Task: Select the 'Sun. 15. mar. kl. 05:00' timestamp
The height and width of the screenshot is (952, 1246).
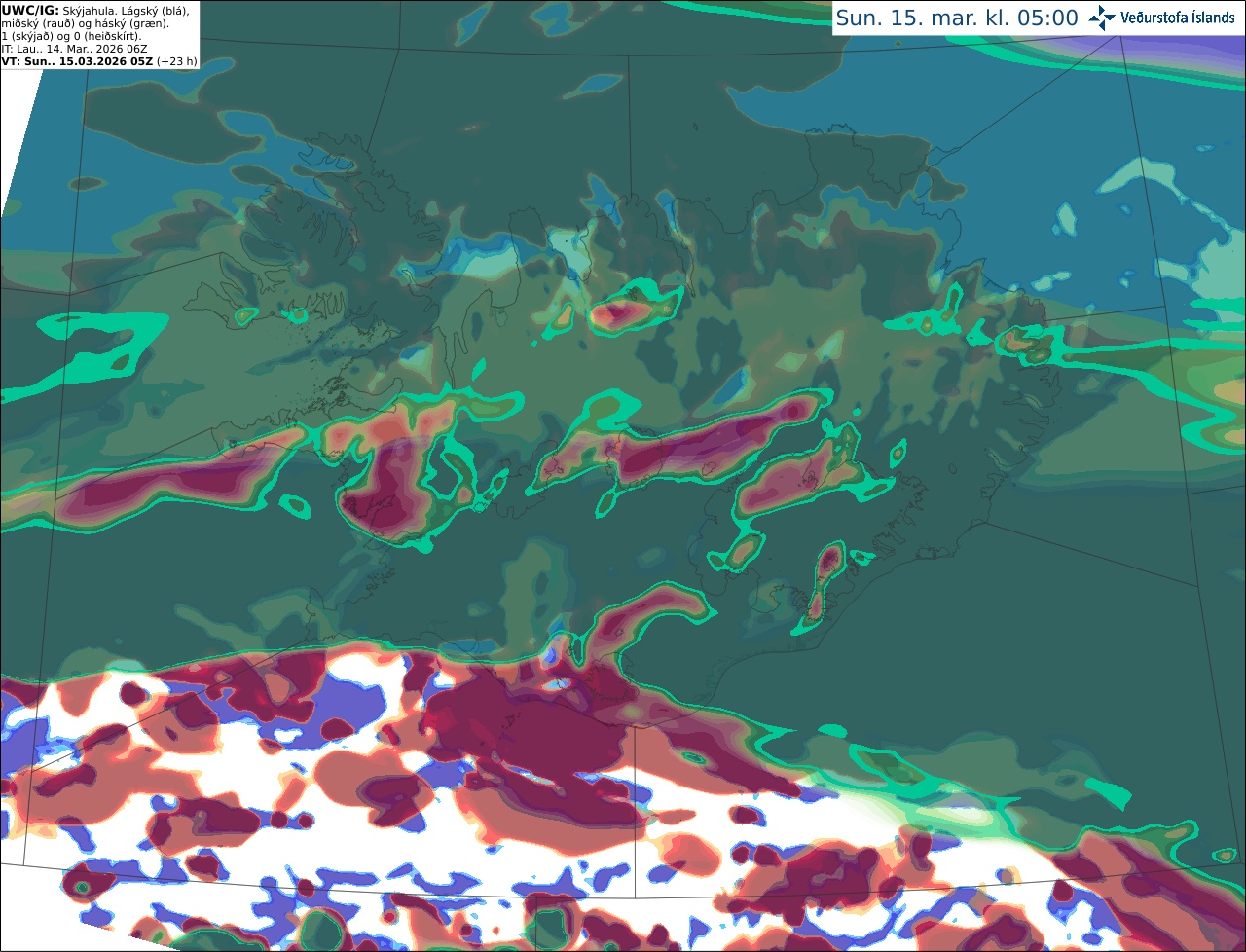Action: click(957, 18)
